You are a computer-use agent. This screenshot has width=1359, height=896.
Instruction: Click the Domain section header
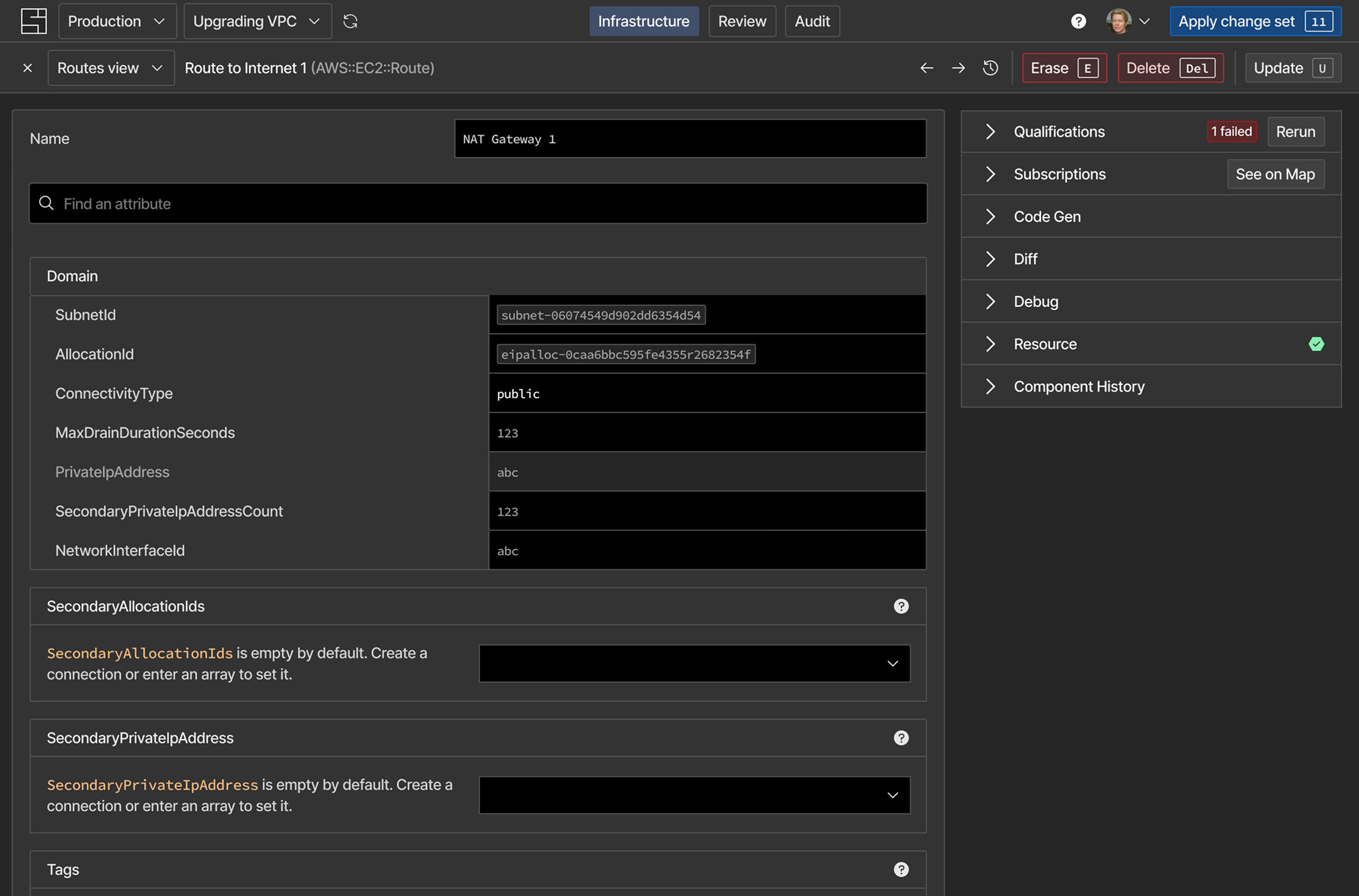pyautogui.click(x=478, y=276)
